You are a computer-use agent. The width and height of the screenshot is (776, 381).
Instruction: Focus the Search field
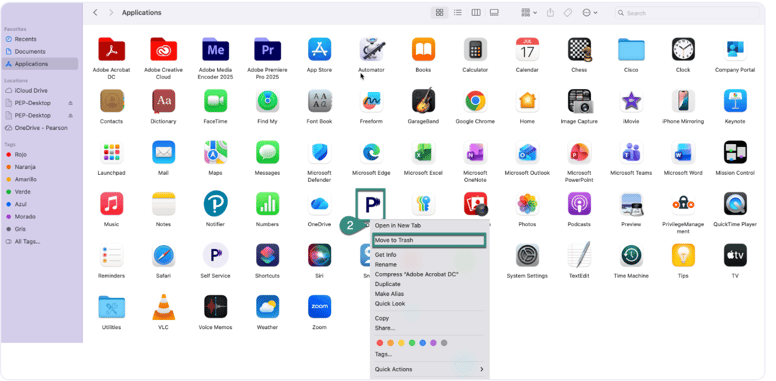pyautogui.click(x=687, y=13)
